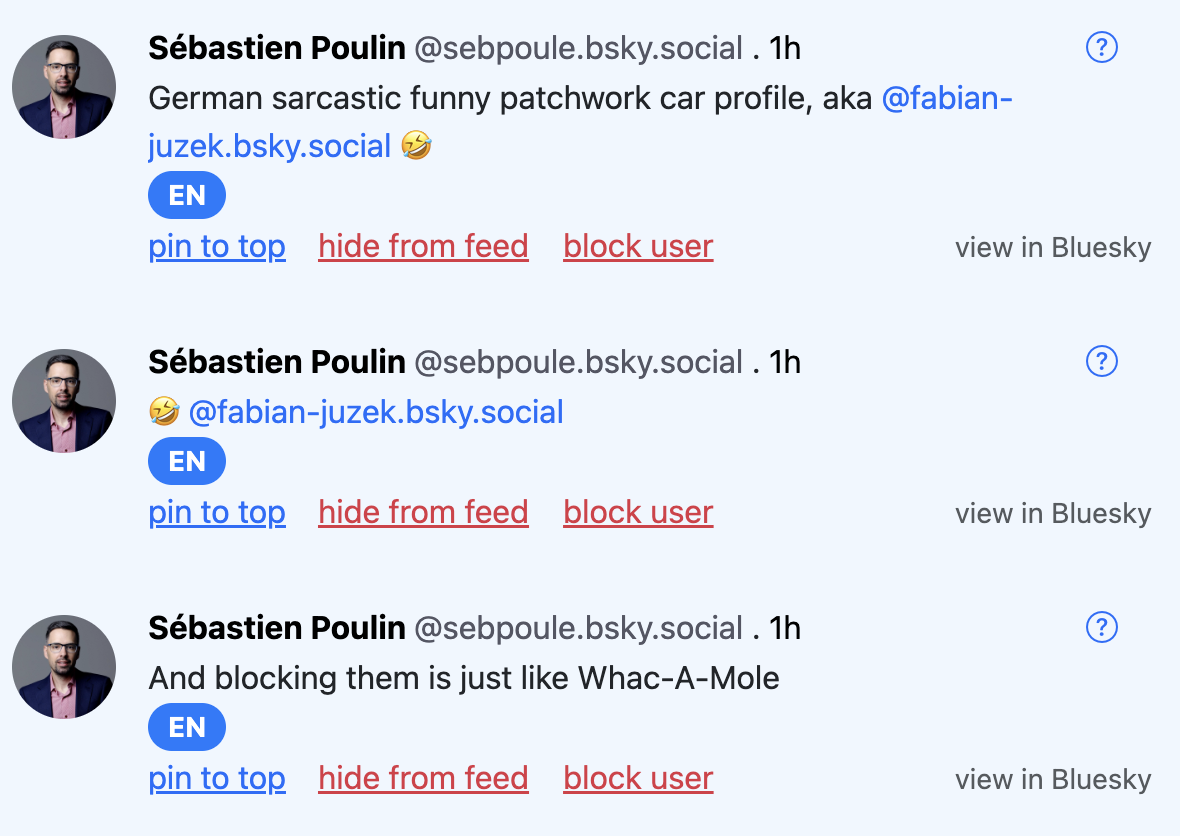Viewport: 1180px width, 836px height.
Task: Select the avatar next to Whac-A-Mole post
Action: pos(64,667)
